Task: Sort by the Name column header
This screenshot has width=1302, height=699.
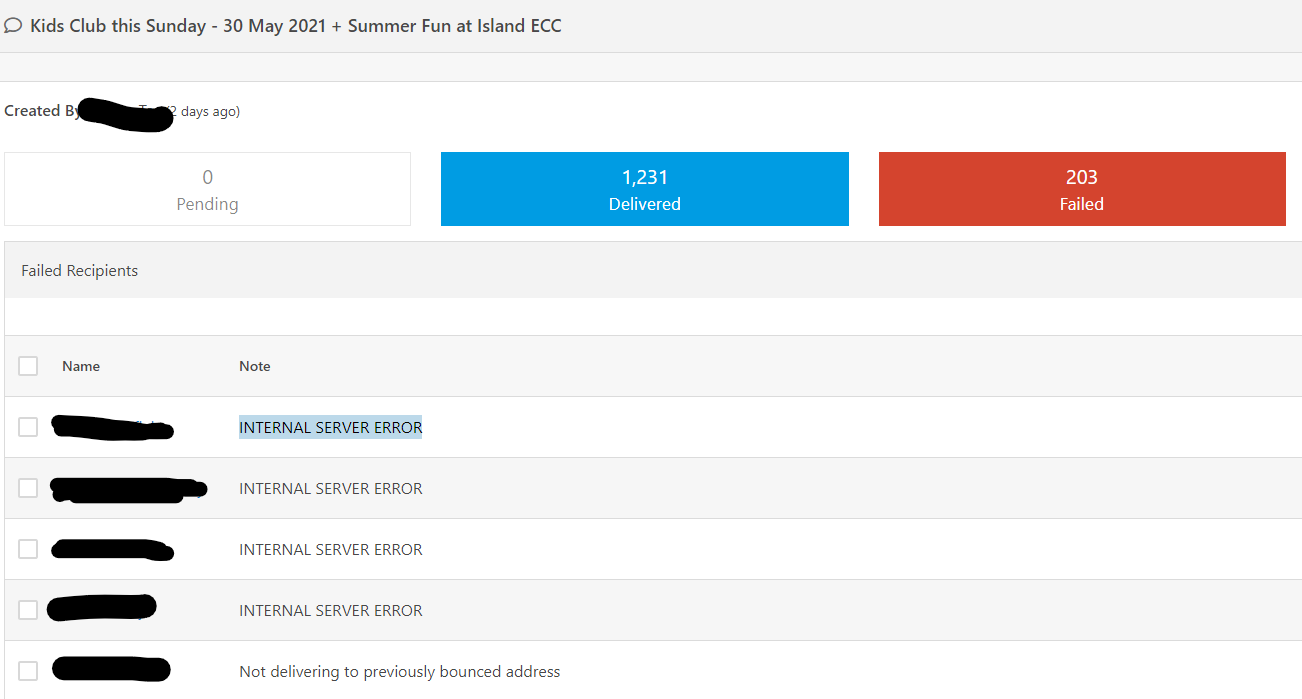Action: click(x=81, y=366)
